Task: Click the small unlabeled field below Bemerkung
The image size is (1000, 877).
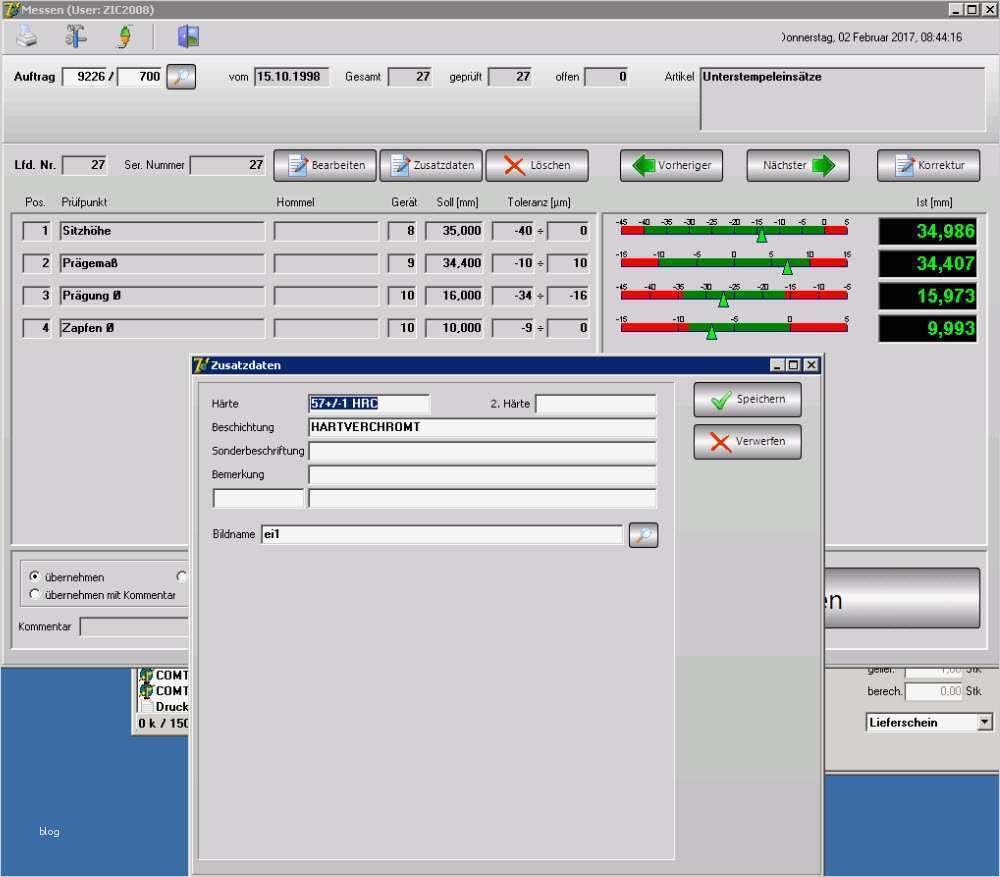Action: pyautogui.click(x=258, y=498)
